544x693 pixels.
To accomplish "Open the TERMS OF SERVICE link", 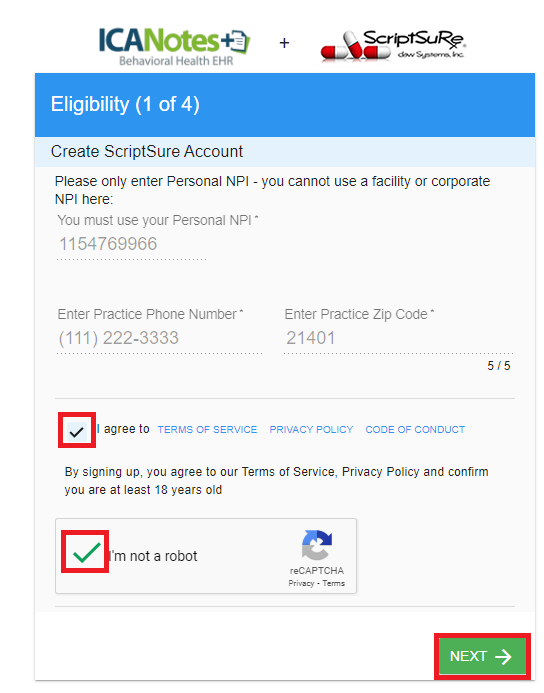I will (x=207, y=430).
